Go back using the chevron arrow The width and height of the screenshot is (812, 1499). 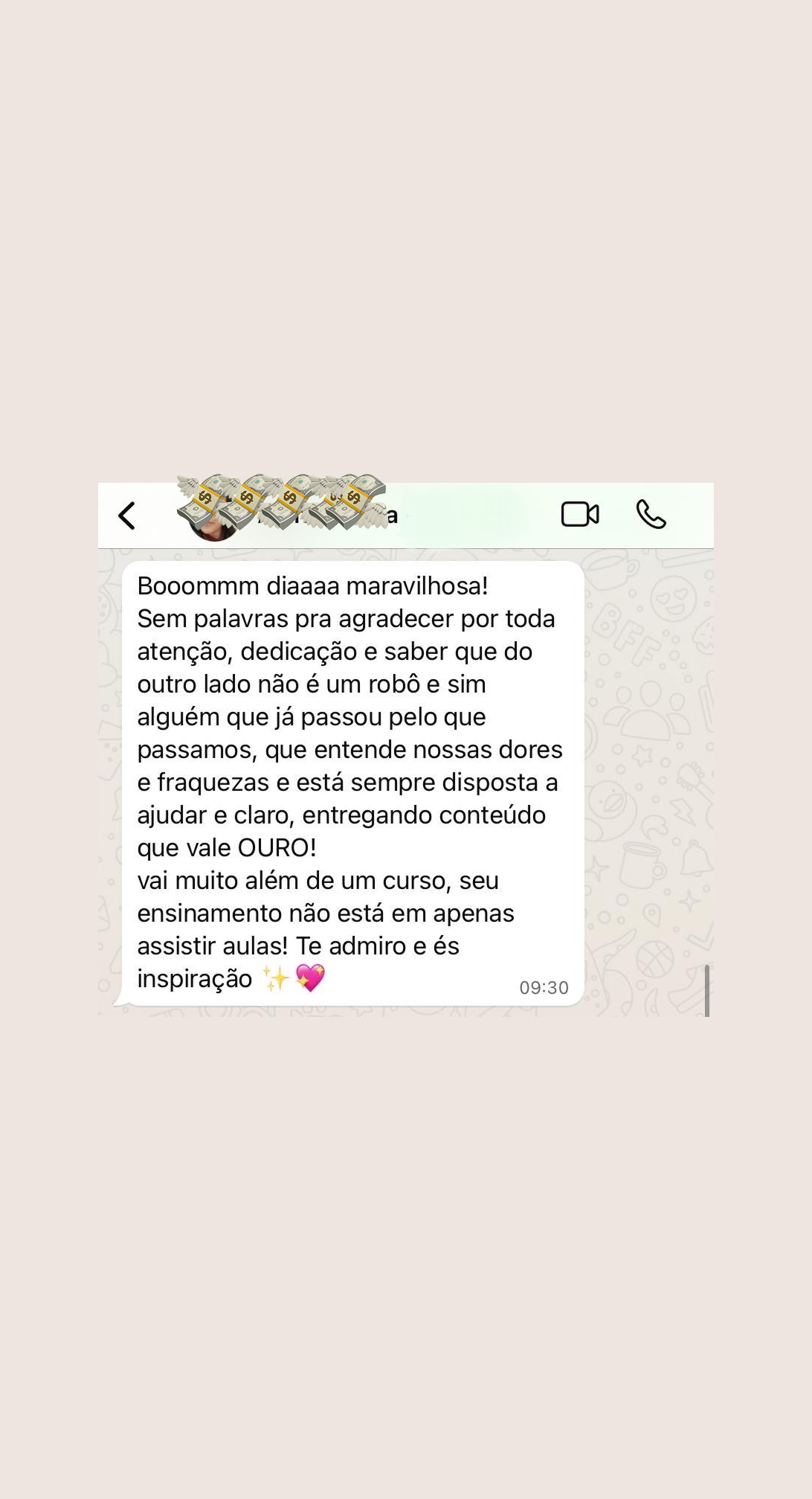pos(127,516)
